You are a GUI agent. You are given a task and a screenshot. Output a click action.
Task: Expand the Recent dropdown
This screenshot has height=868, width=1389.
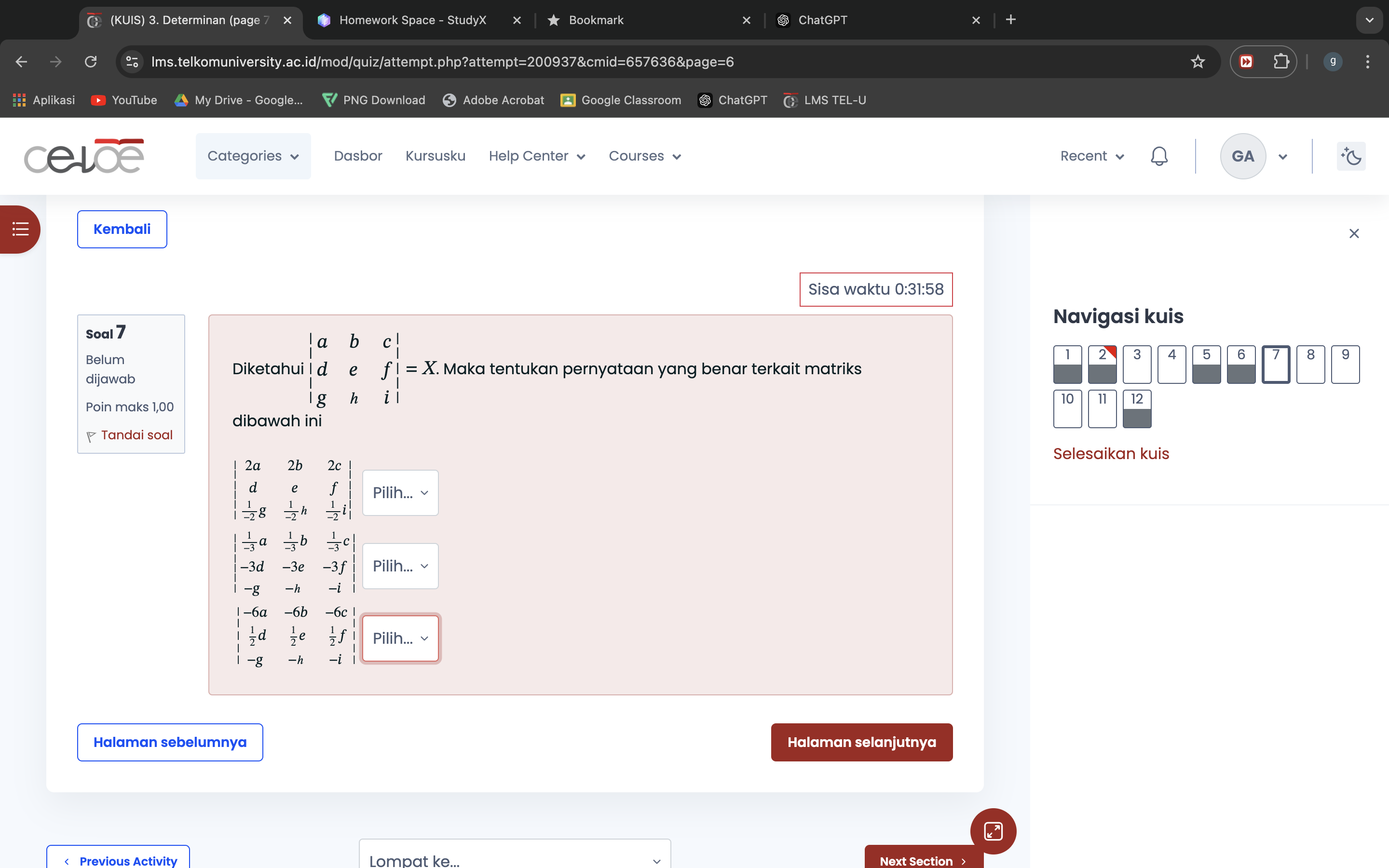point(1092,156)
